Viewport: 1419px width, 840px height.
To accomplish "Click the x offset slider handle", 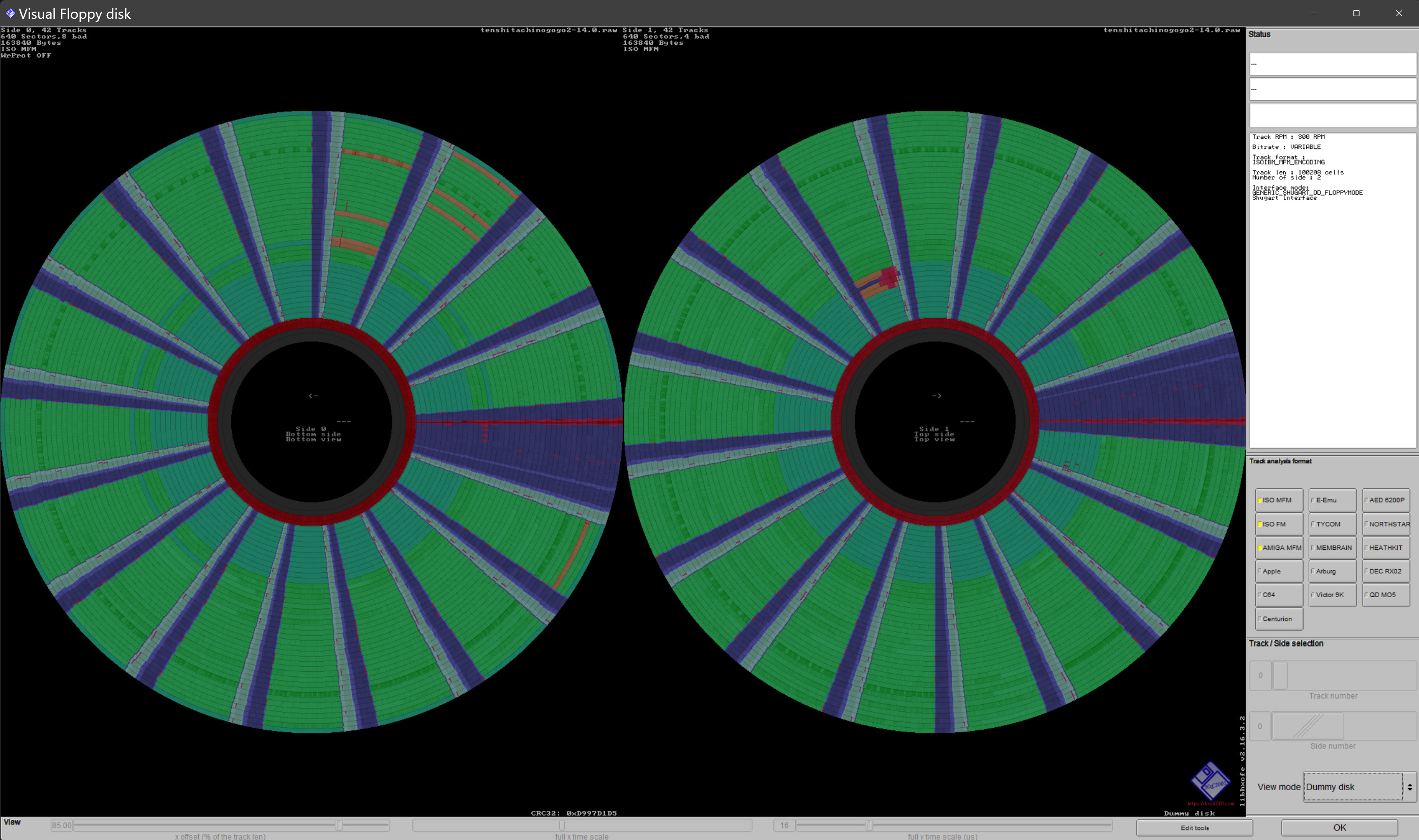I will coord(339,825).
